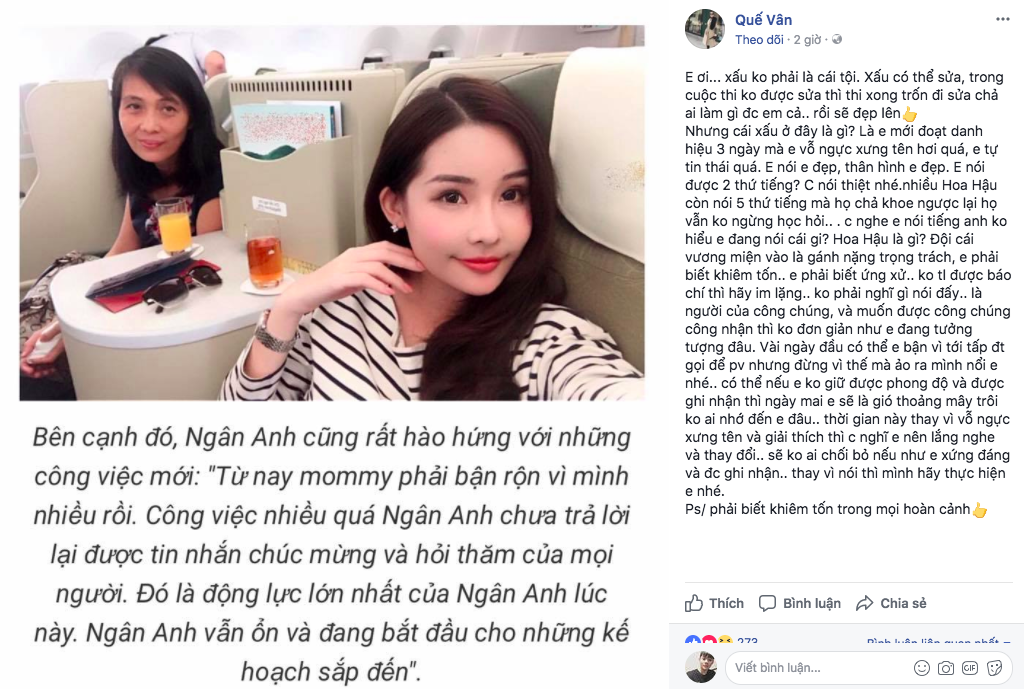Click the like reaction emoji cluster

pos(709,641)
